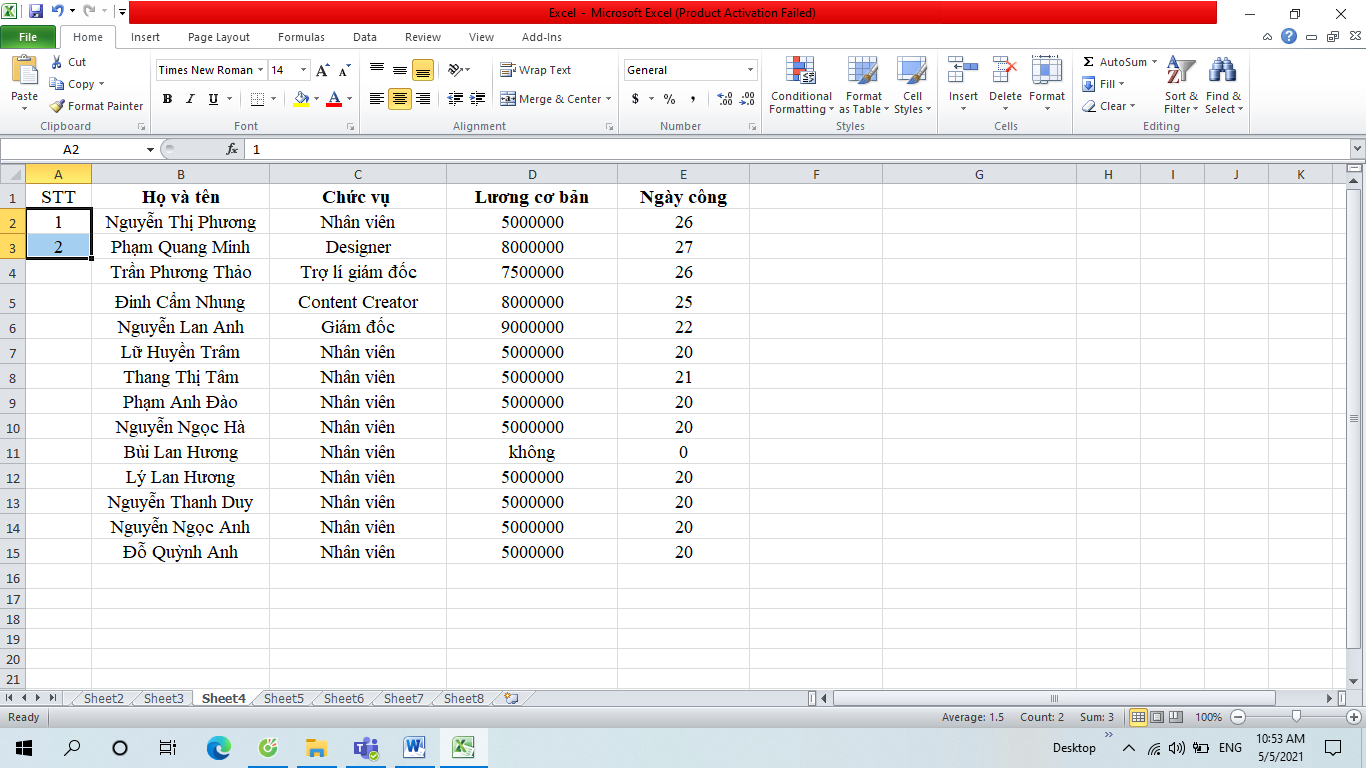This screenshot has height=768, width=1366.
Task: Switch to Page Layout view in status bar
Action: (x=1157, y=717)
